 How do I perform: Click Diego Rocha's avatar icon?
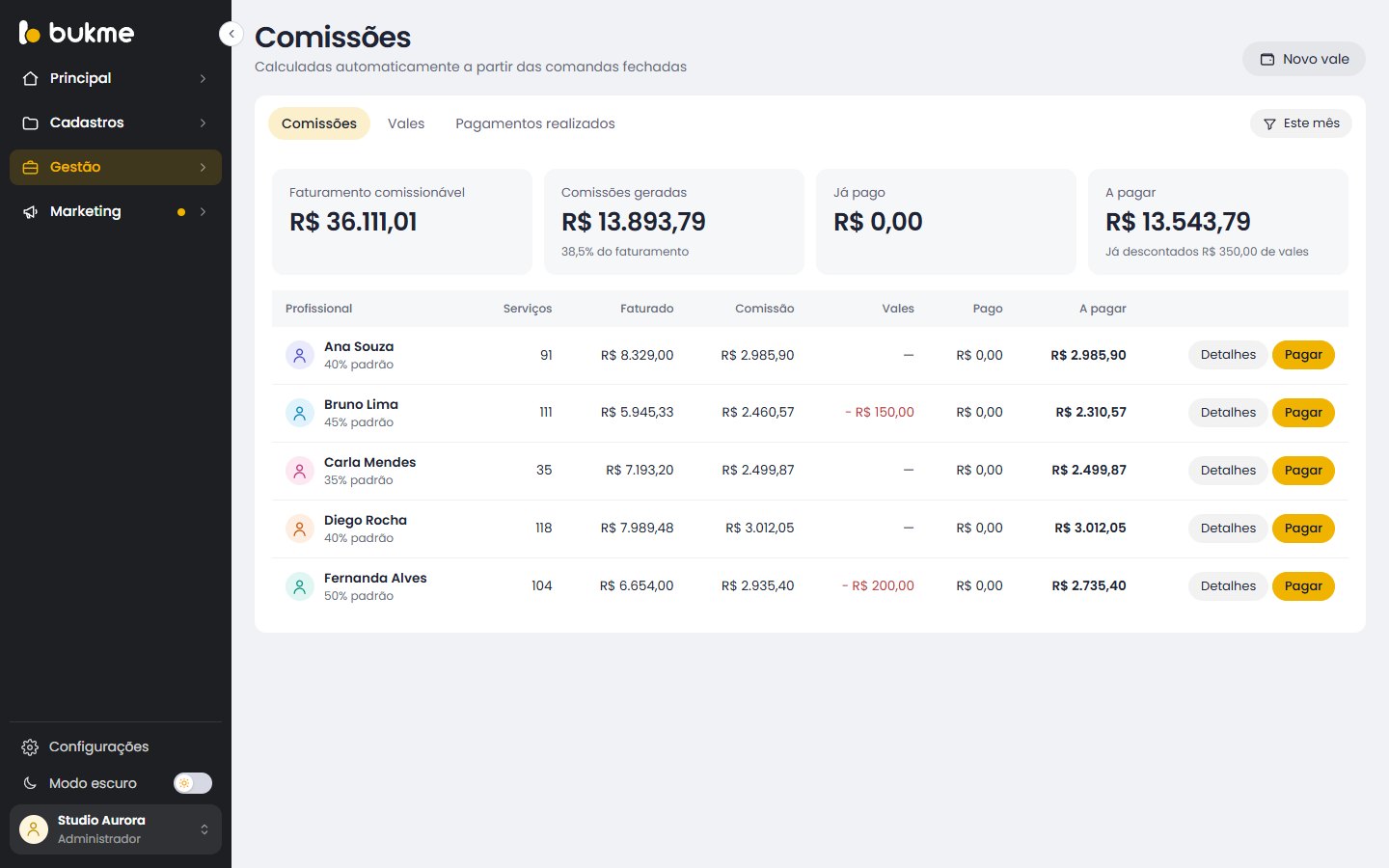coord(300,529)
